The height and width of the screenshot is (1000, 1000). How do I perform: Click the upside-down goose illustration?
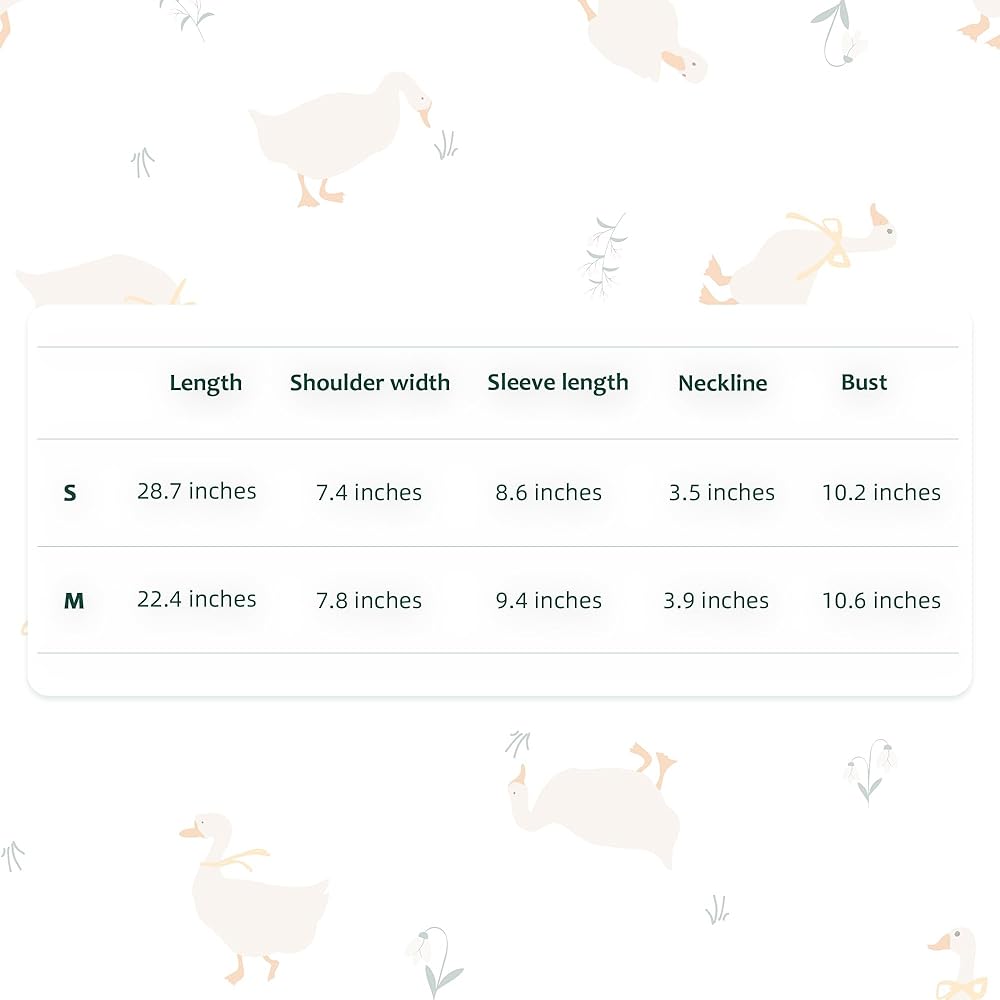point(595,800)
